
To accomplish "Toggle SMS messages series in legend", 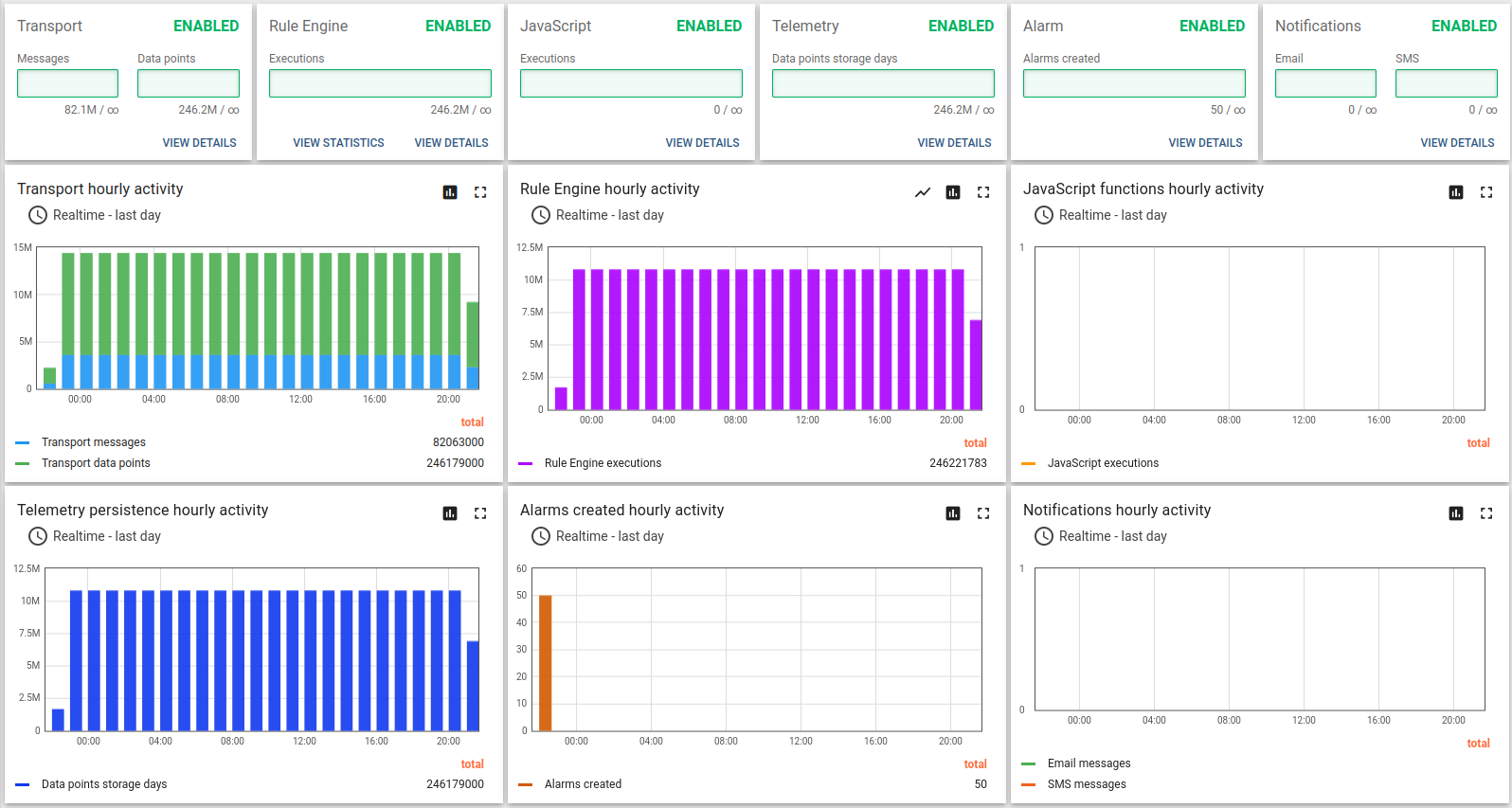I will click(1087, 784).
